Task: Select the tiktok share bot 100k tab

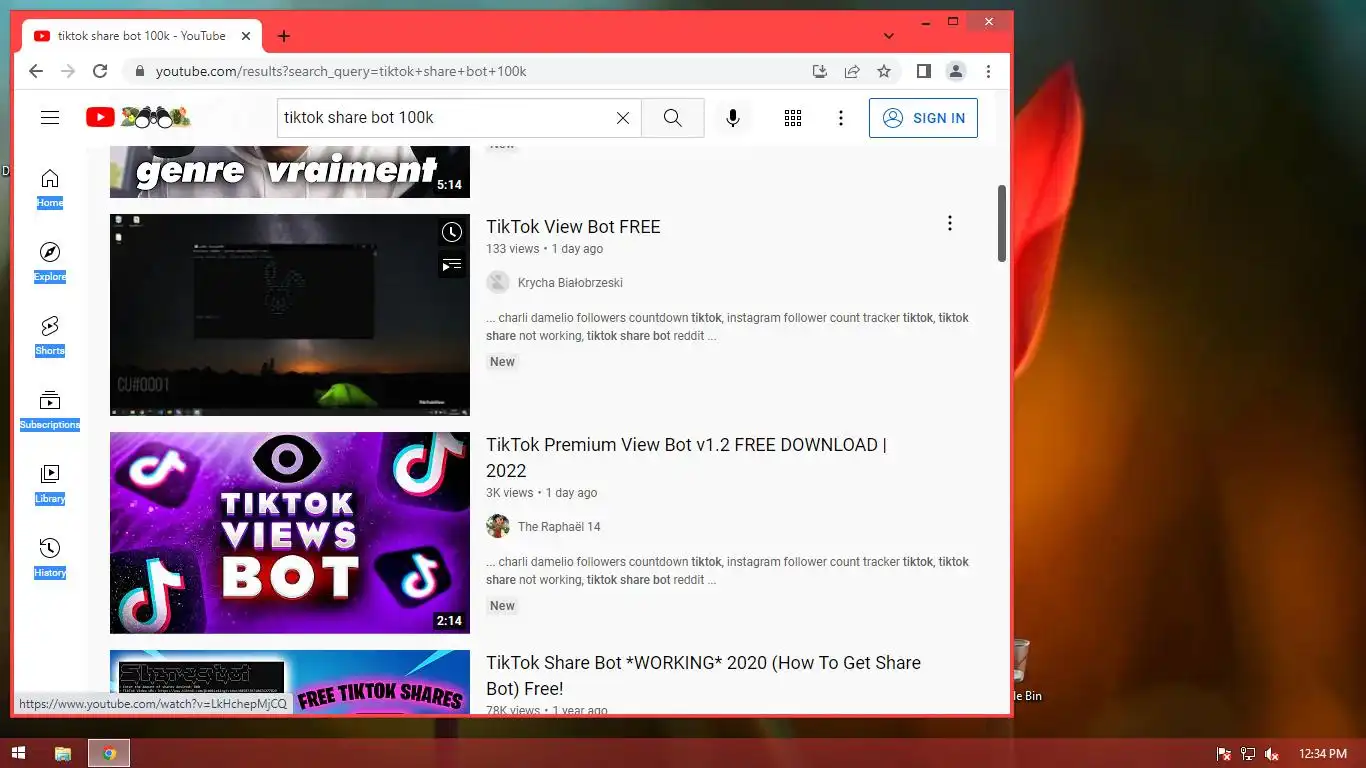Action: pyautogui.click(x=141, y=36)
